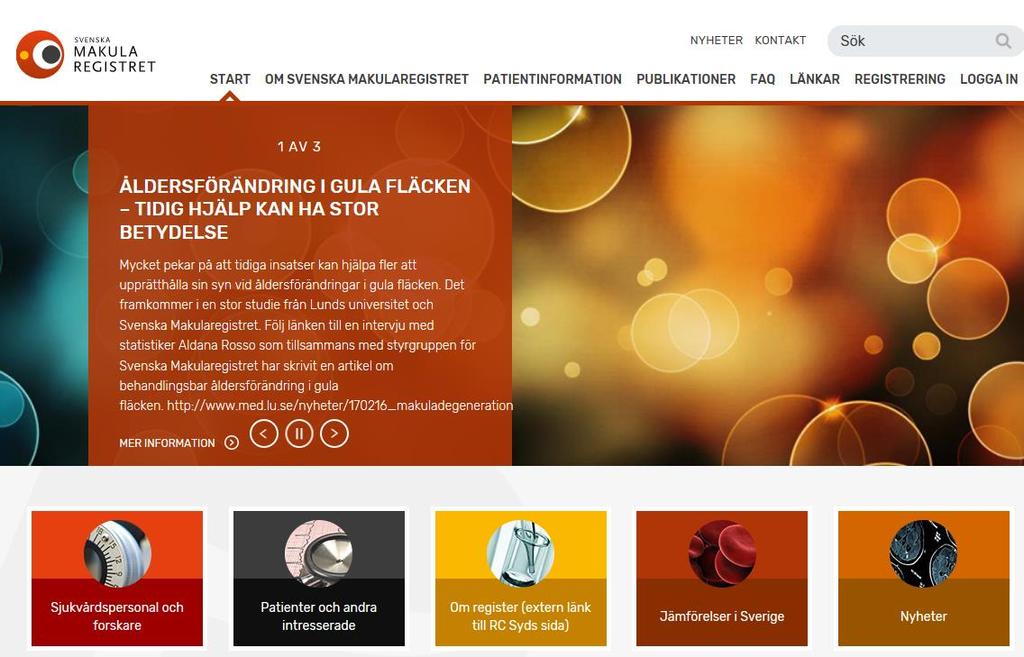The image size is (1024, 657).
Task: Select the blood cells Jämförelser i Sverige tile
Action: coord(722,553)
